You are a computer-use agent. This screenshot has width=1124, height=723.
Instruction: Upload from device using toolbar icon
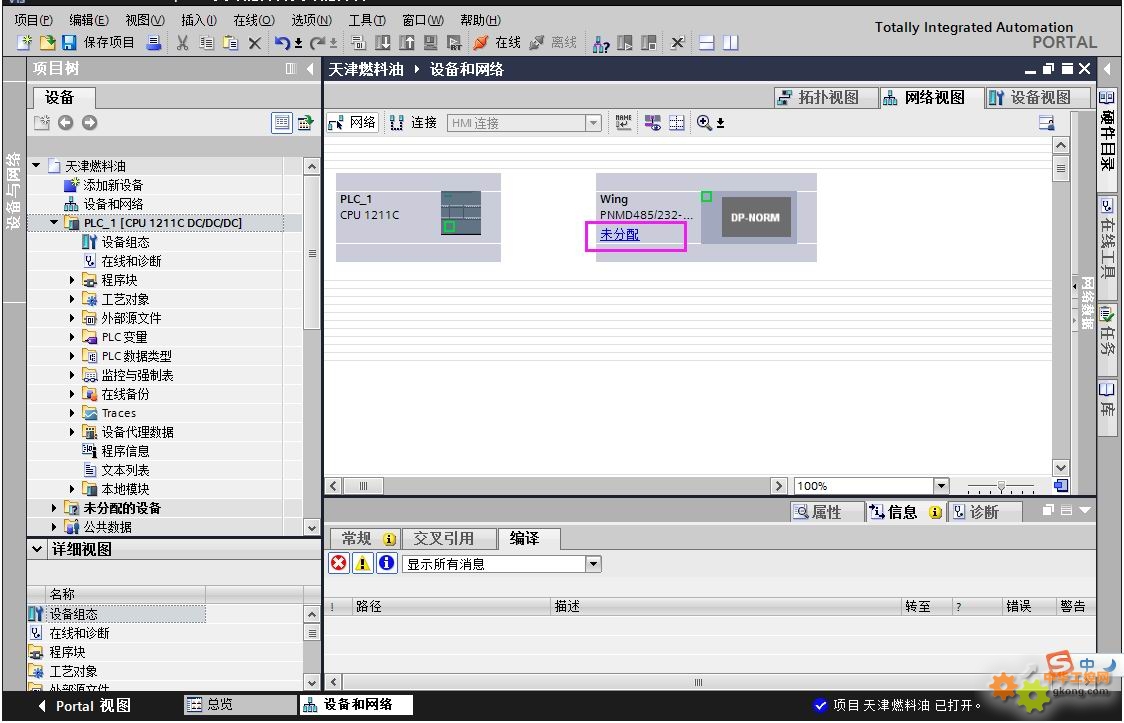click(406, 43)
